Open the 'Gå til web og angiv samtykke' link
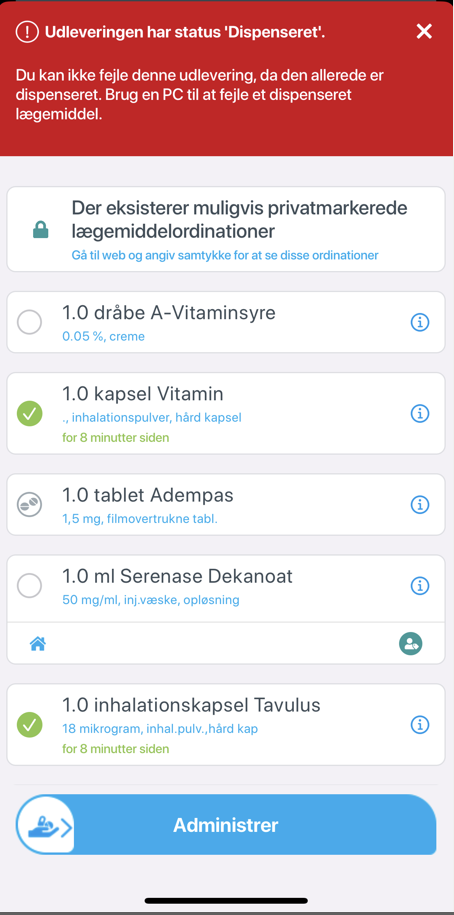454x915 pixels. 225,255
